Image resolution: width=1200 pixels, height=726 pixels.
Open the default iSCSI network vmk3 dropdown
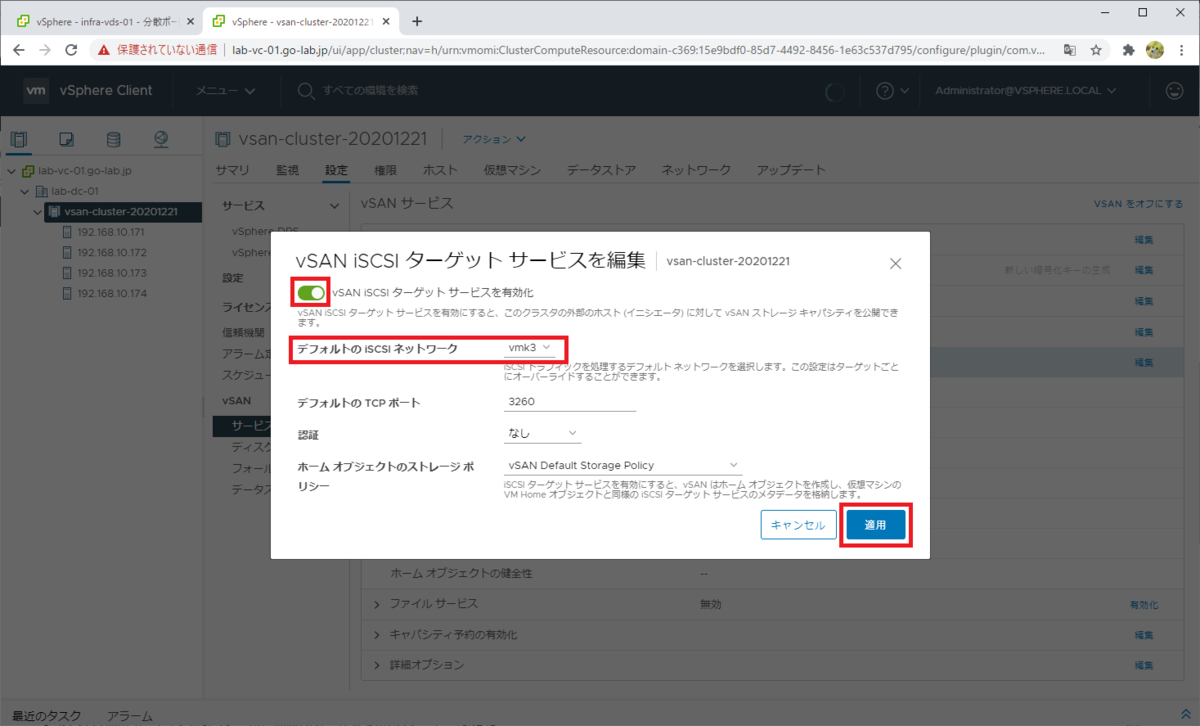click(530, 348)
